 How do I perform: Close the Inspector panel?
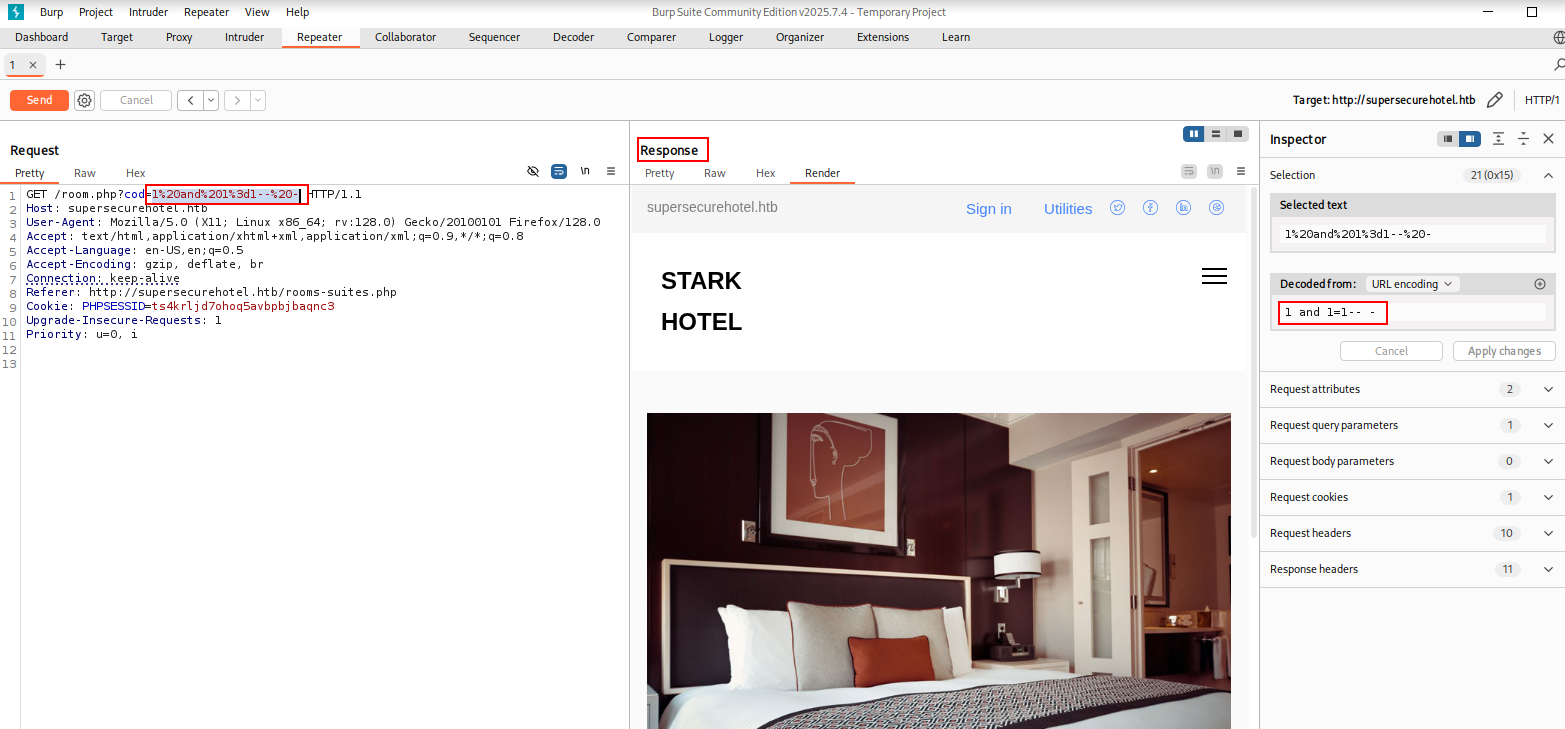click(1548, 139)
